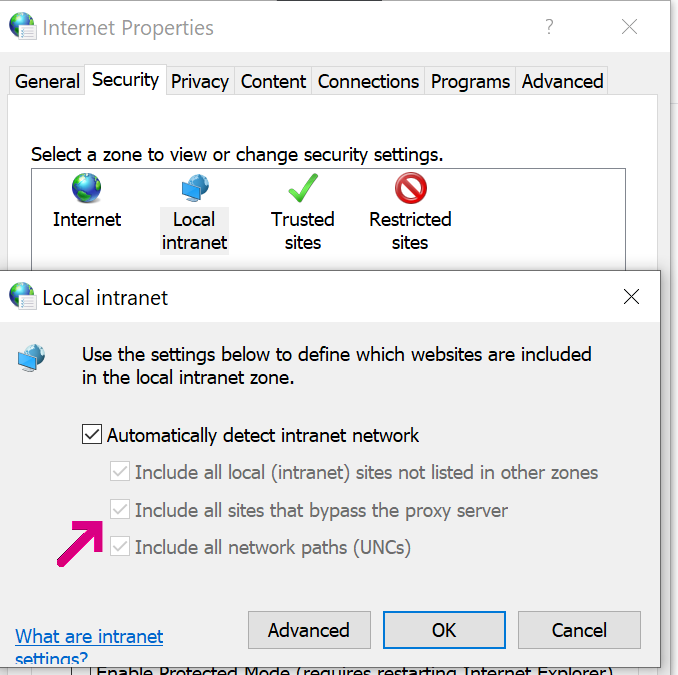Go to the Advanced tab
The image size is (678, 675).
point(562,81)
